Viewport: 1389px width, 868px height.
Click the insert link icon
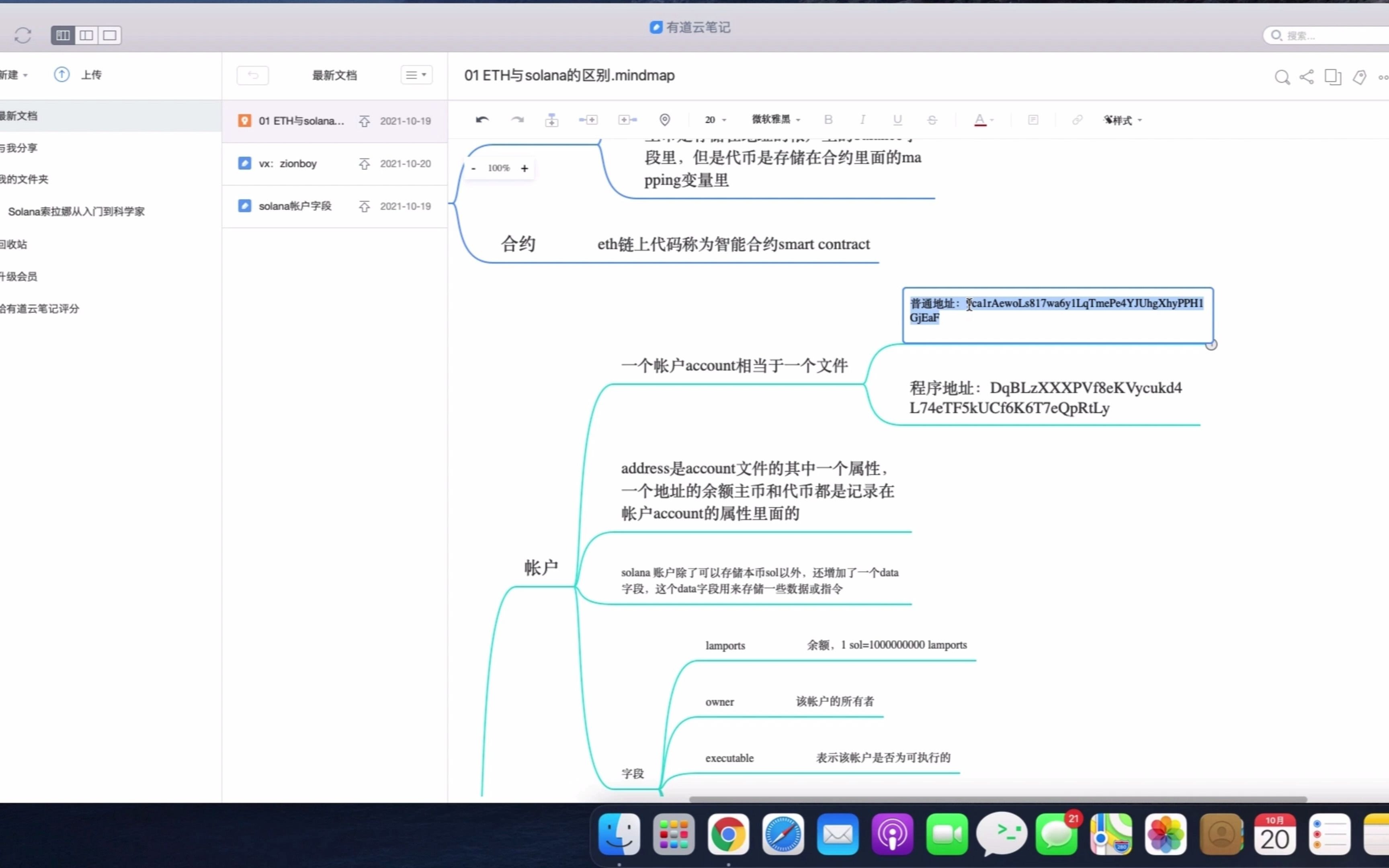(1078, 119)
